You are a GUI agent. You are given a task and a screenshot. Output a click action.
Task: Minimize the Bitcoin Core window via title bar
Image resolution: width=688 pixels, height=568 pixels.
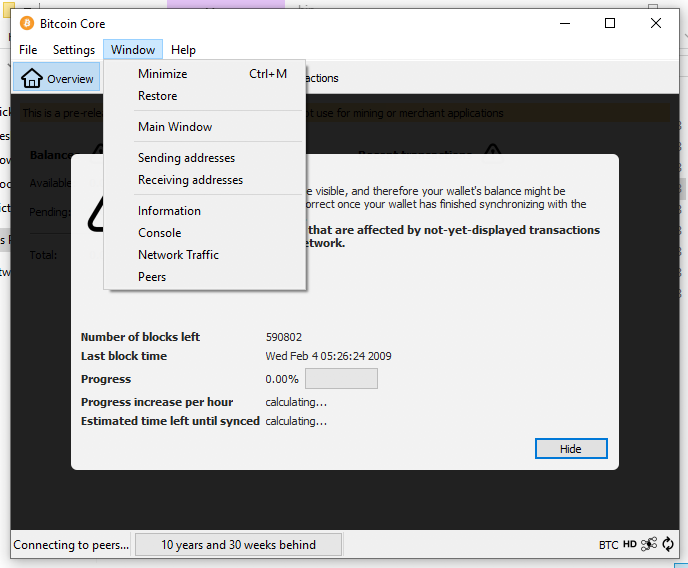point(565,23)
